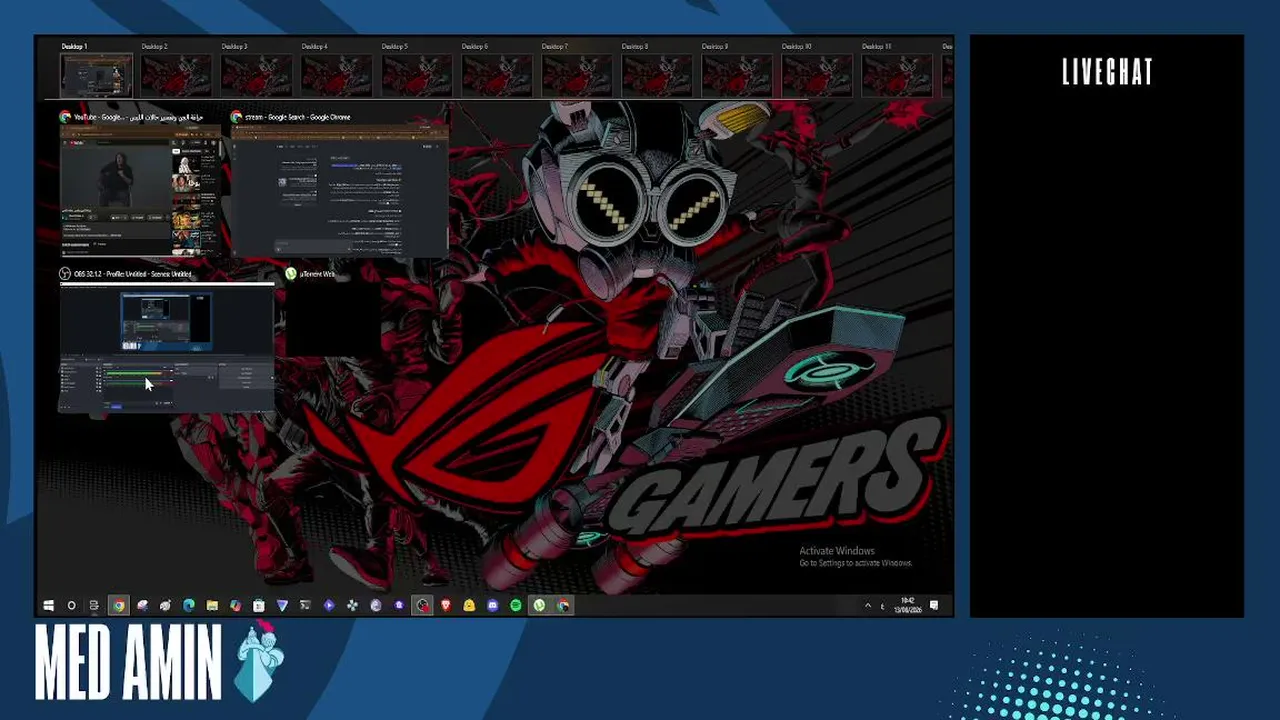The height and width of the screenshot is (720, 1280).
Task: Switch to the Desktop 6 thumbnail
Action: 496,76
